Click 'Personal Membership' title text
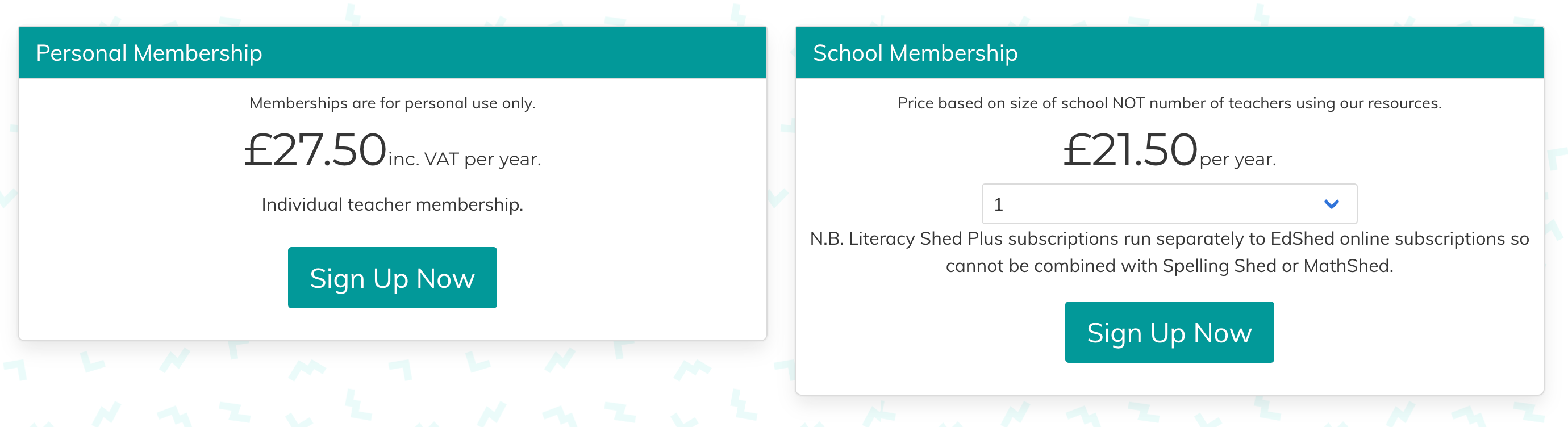The width and height of the screenshot is (1568, 427). [x=149, y=53]
